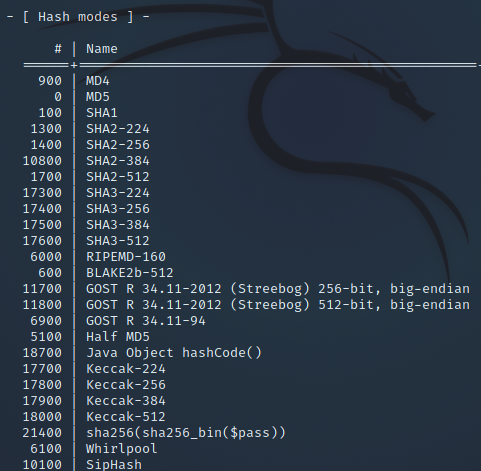The image size is (481, 471).
Task: Click the MD4 hash name
Action: (98, 81)
